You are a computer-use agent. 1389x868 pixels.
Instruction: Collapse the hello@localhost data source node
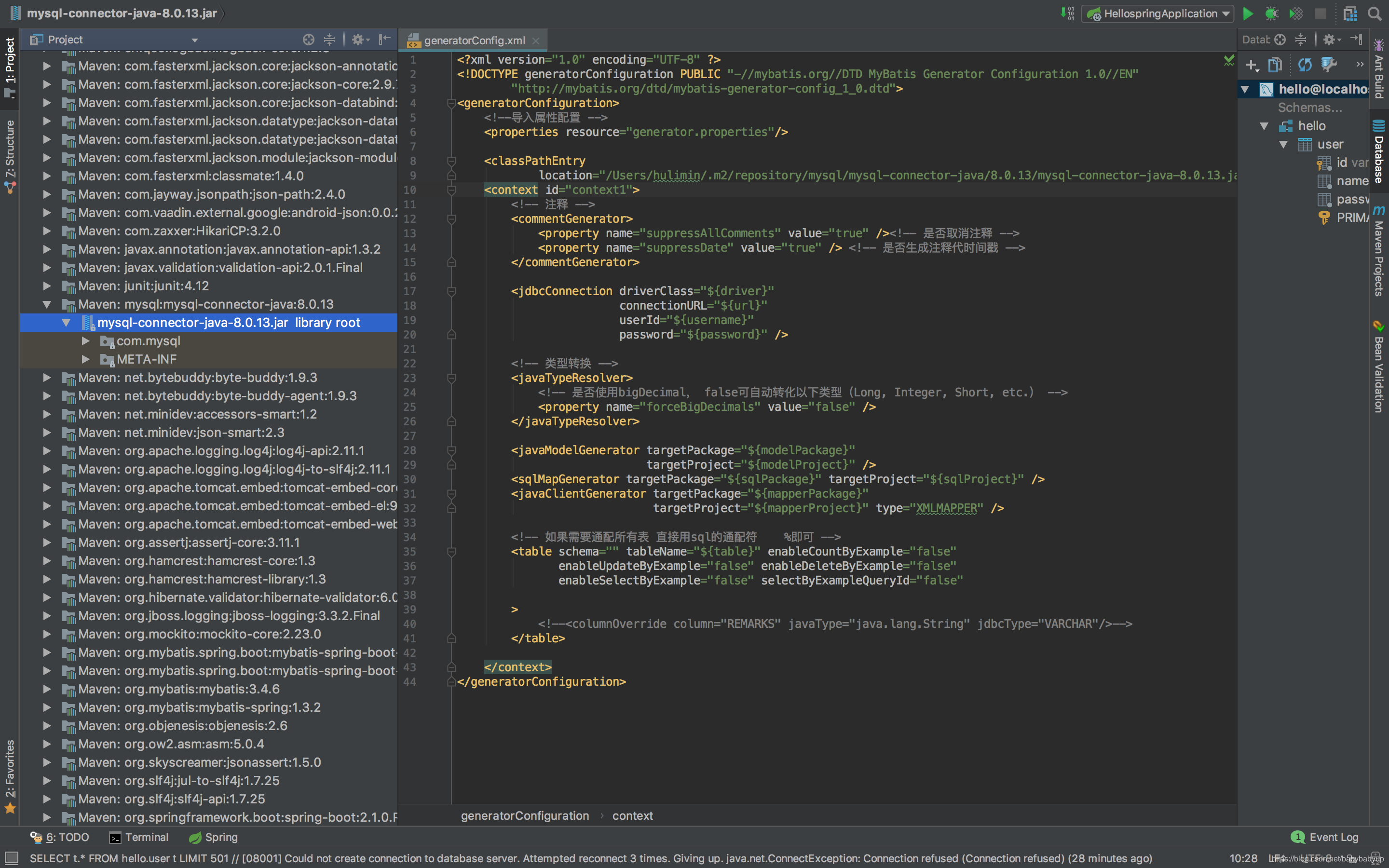1245,89
